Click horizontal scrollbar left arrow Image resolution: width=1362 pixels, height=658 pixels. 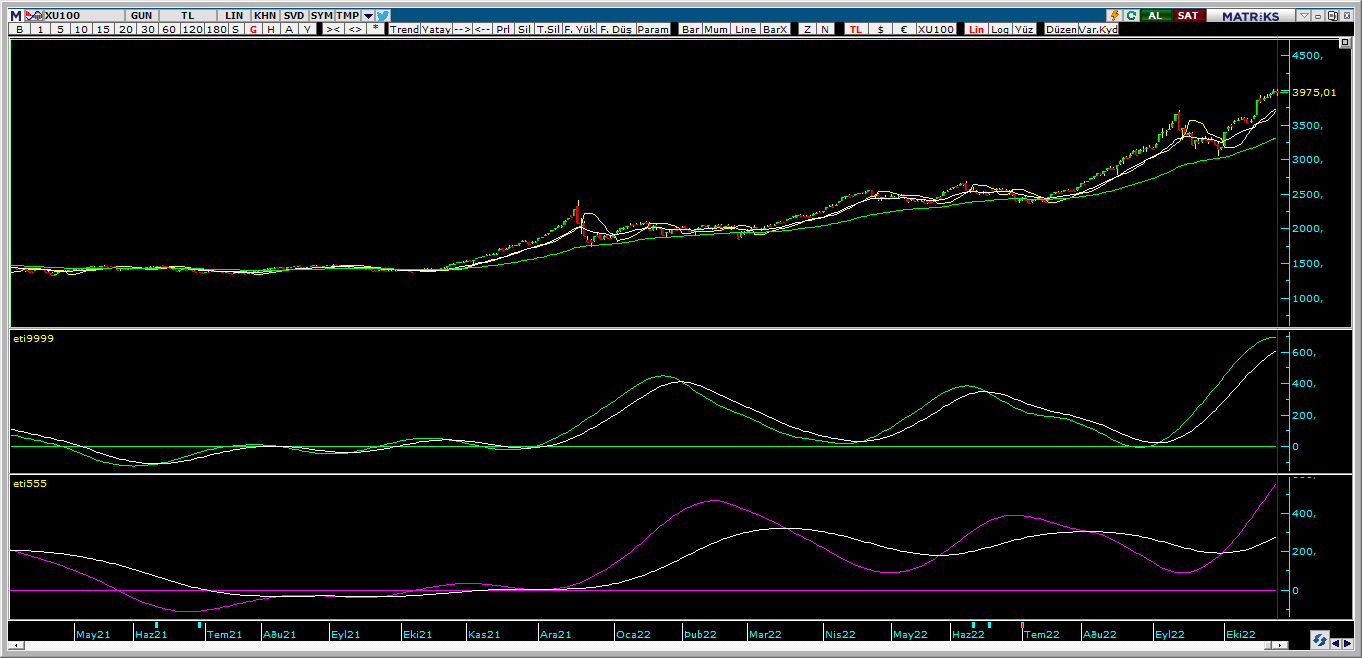14,646
